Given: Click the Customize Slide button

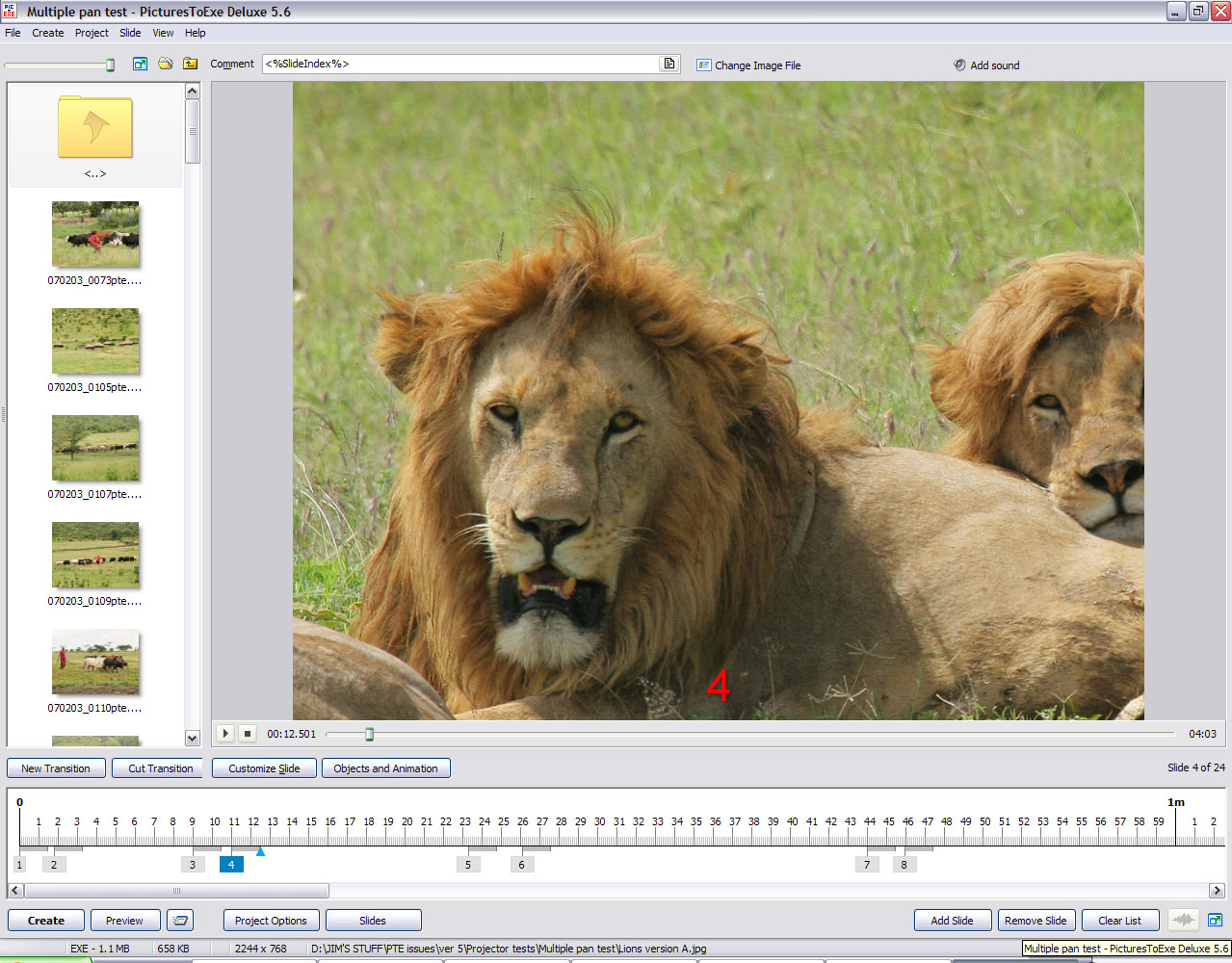Looking at the screenshot, I should point(264,768).
